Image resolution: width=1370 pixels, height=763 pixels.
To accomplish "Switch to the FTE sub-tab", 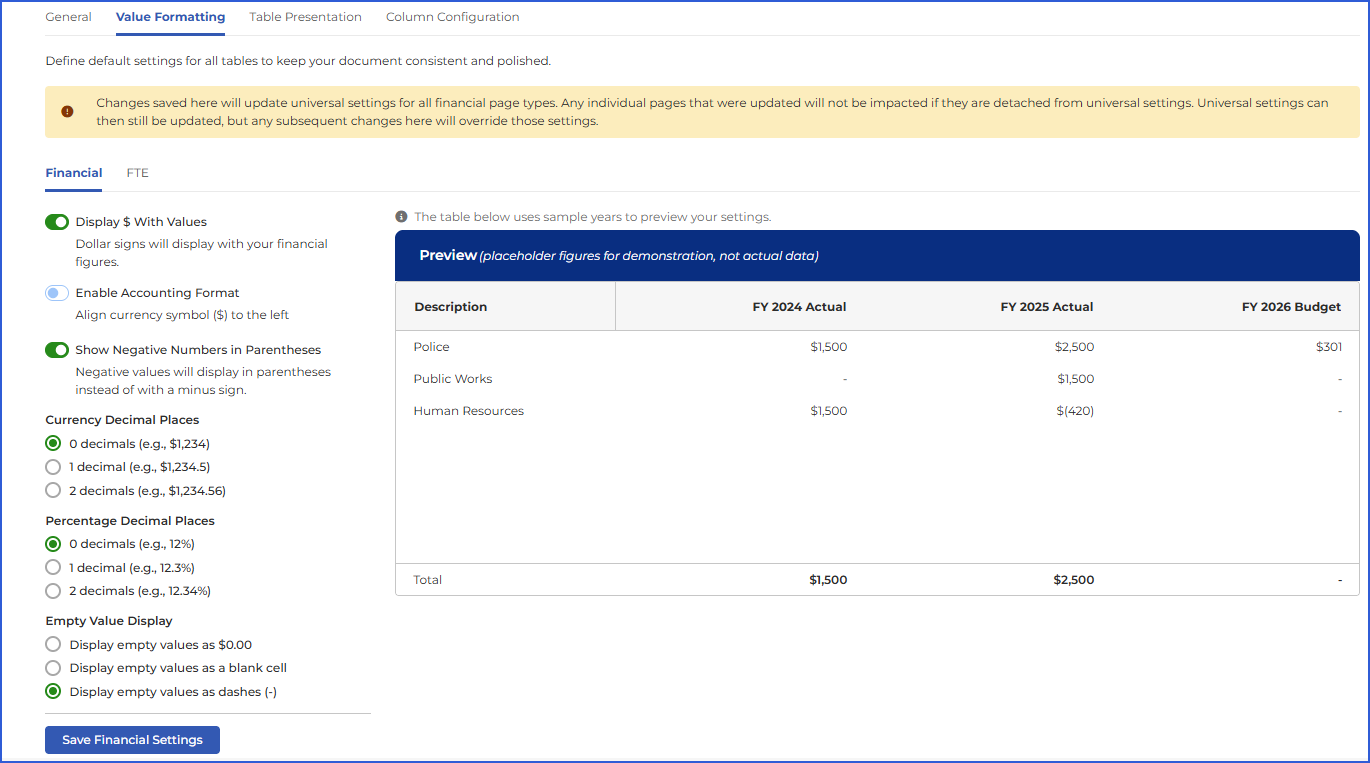I will click(x=138, y=173).
